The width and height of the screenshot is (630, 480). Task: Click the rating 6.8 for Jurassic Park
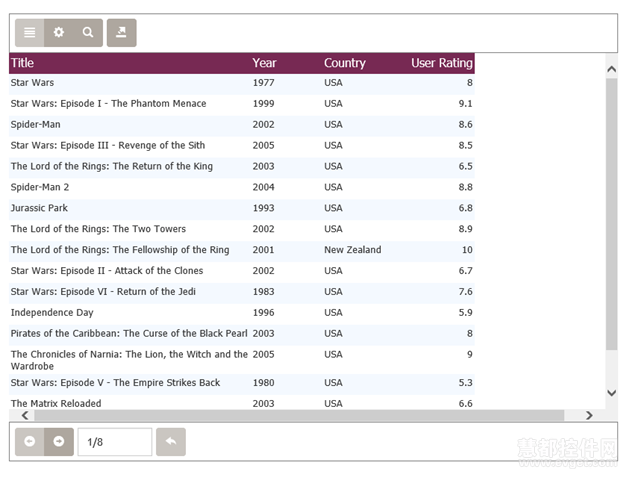[x=466, y=208]
